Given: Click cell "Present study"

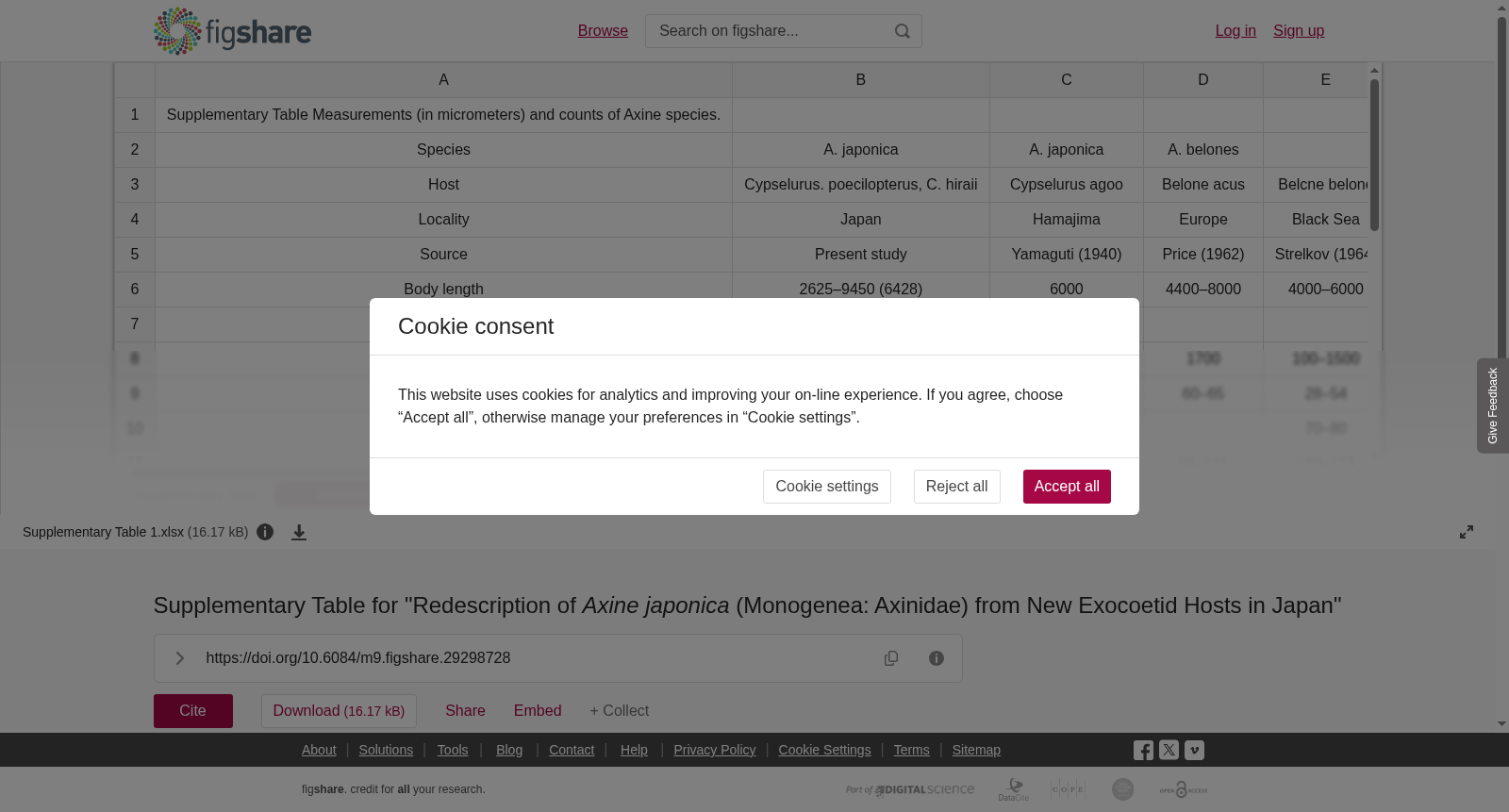Looking at the screenshot, I should click(860, 255).
